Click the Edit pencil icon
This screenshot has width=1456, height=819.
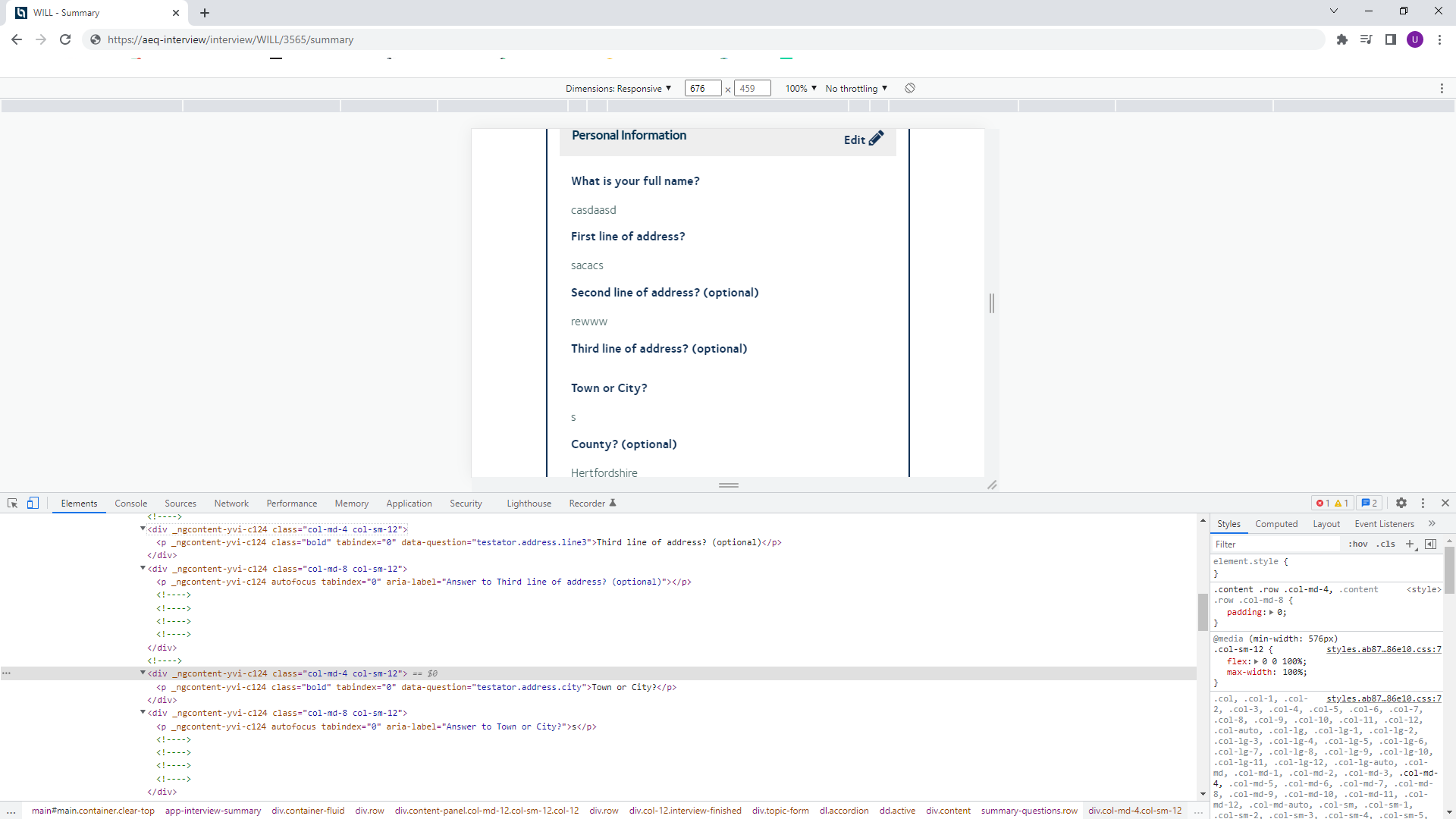[876, 139]
